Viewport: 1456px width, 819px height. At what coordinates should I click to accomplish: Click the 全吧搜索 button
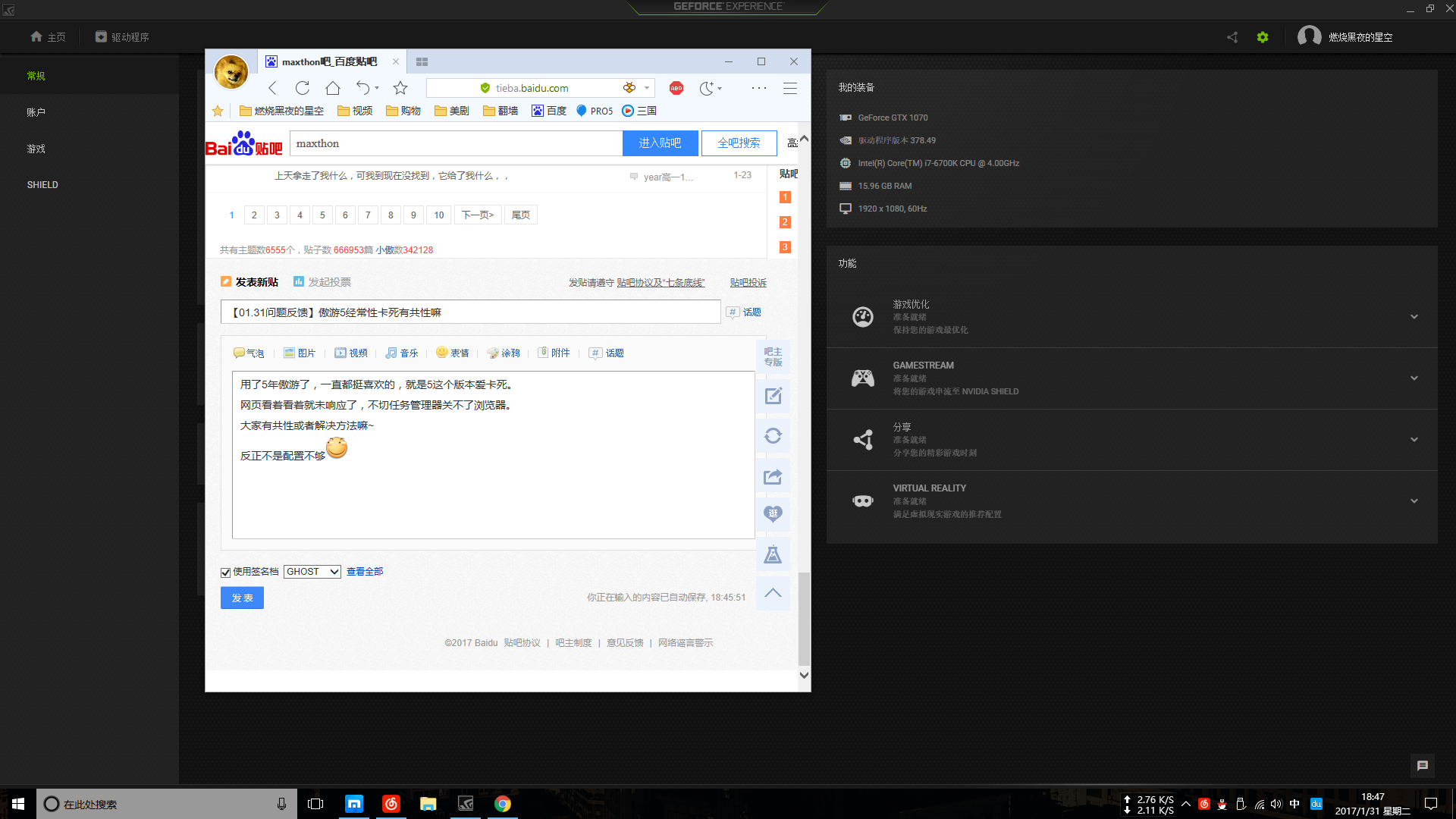point(739,143)
